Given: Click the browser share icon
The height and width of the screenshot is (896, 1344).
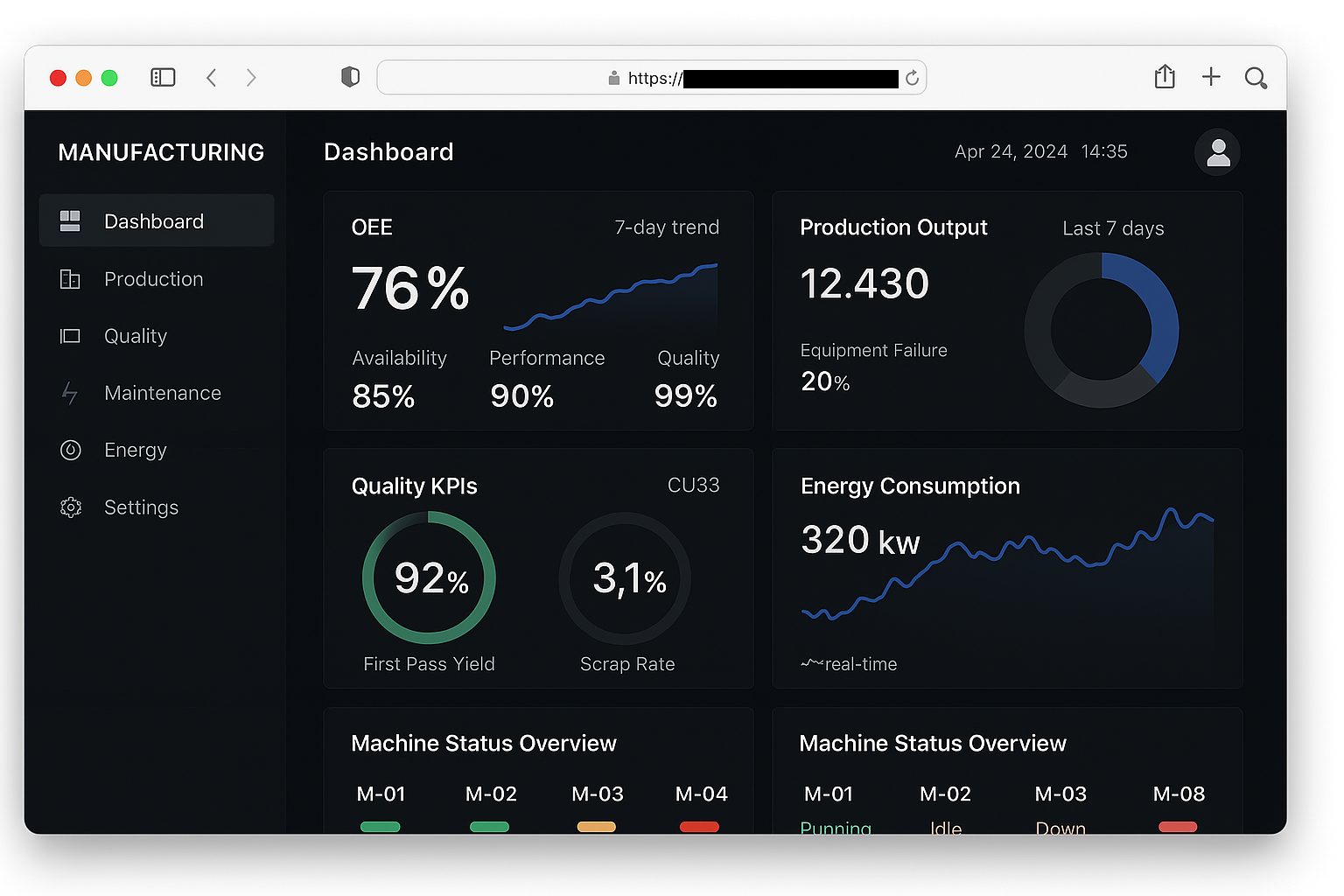Looking at the screenshot, I should pyautogui.click(x=1164, y=77).
